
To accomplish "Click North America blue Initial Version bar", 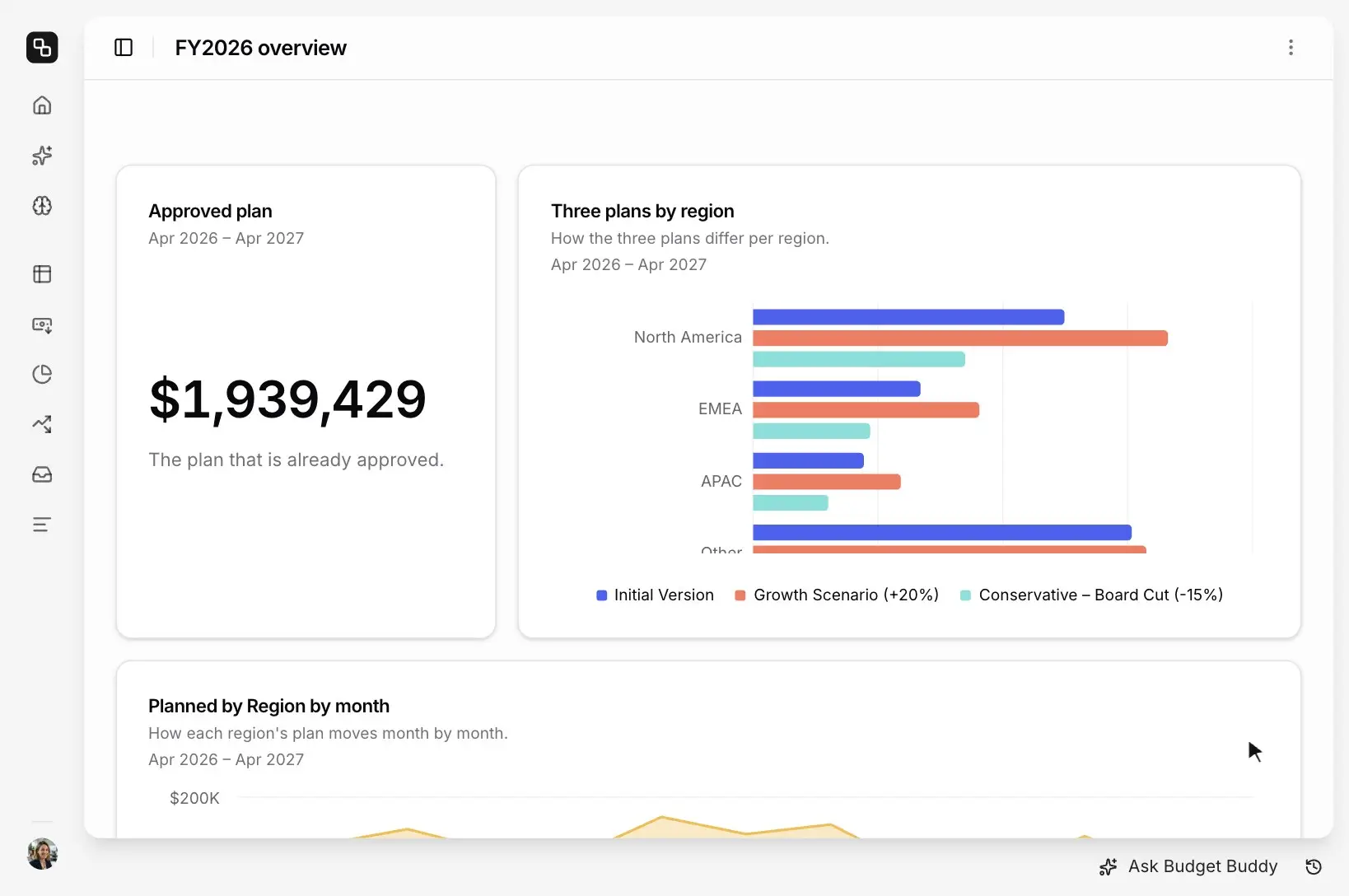I will coord(908,317).
